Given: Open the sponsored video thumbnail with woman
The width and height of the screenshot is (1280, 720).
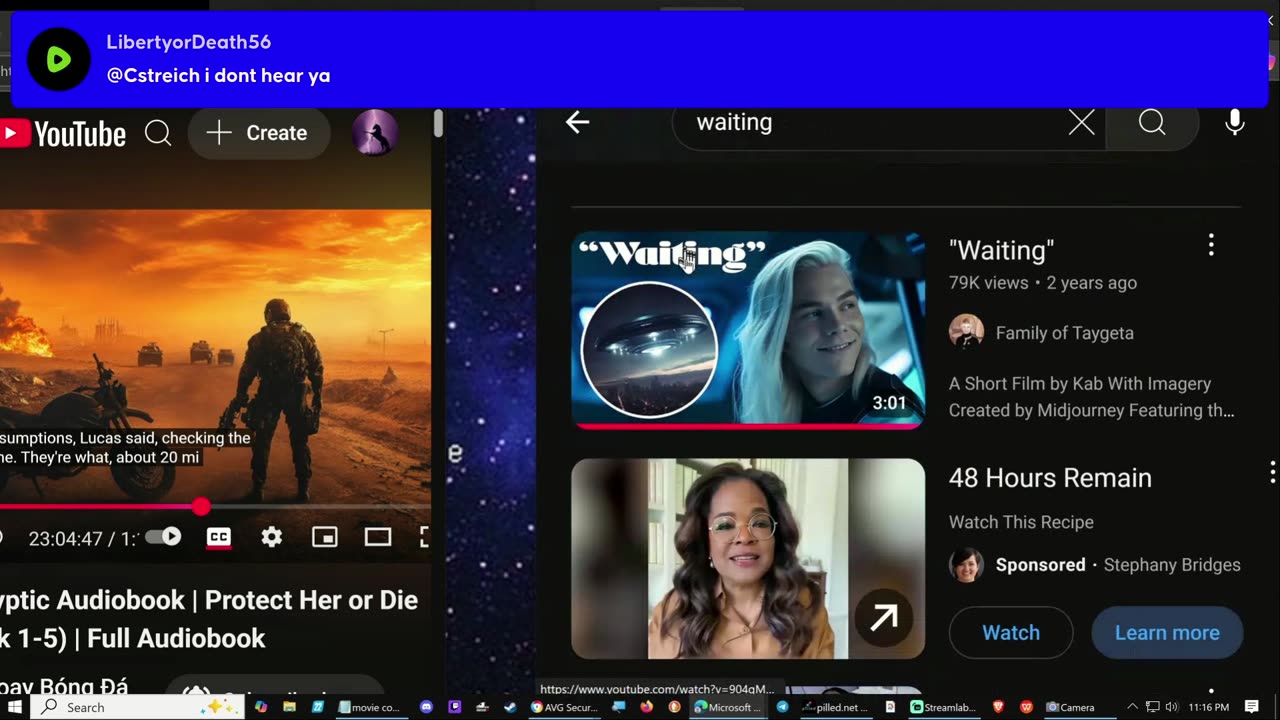Looking at the screenshot, I should (748, 559).
